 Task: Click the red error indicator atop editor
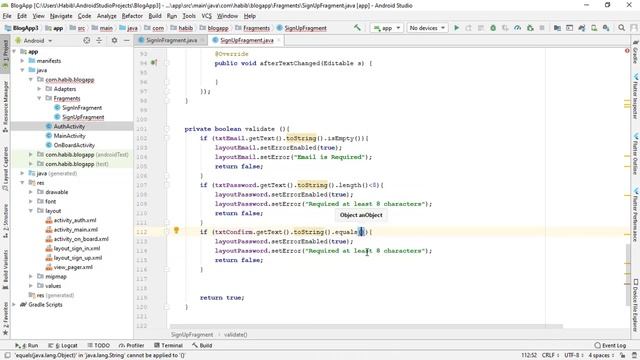coord(627,51)
